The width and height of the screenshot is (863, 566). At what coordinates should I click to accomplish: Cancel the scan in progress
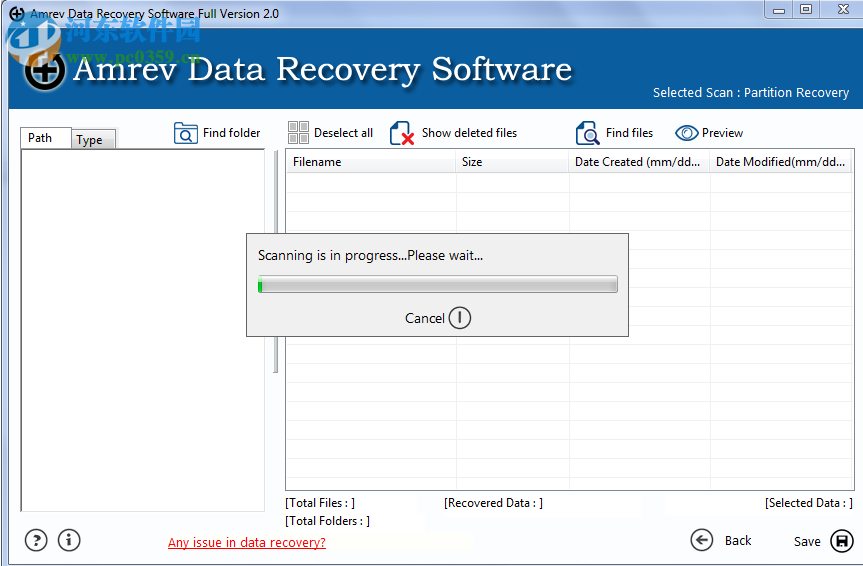[x=438, y=318]
